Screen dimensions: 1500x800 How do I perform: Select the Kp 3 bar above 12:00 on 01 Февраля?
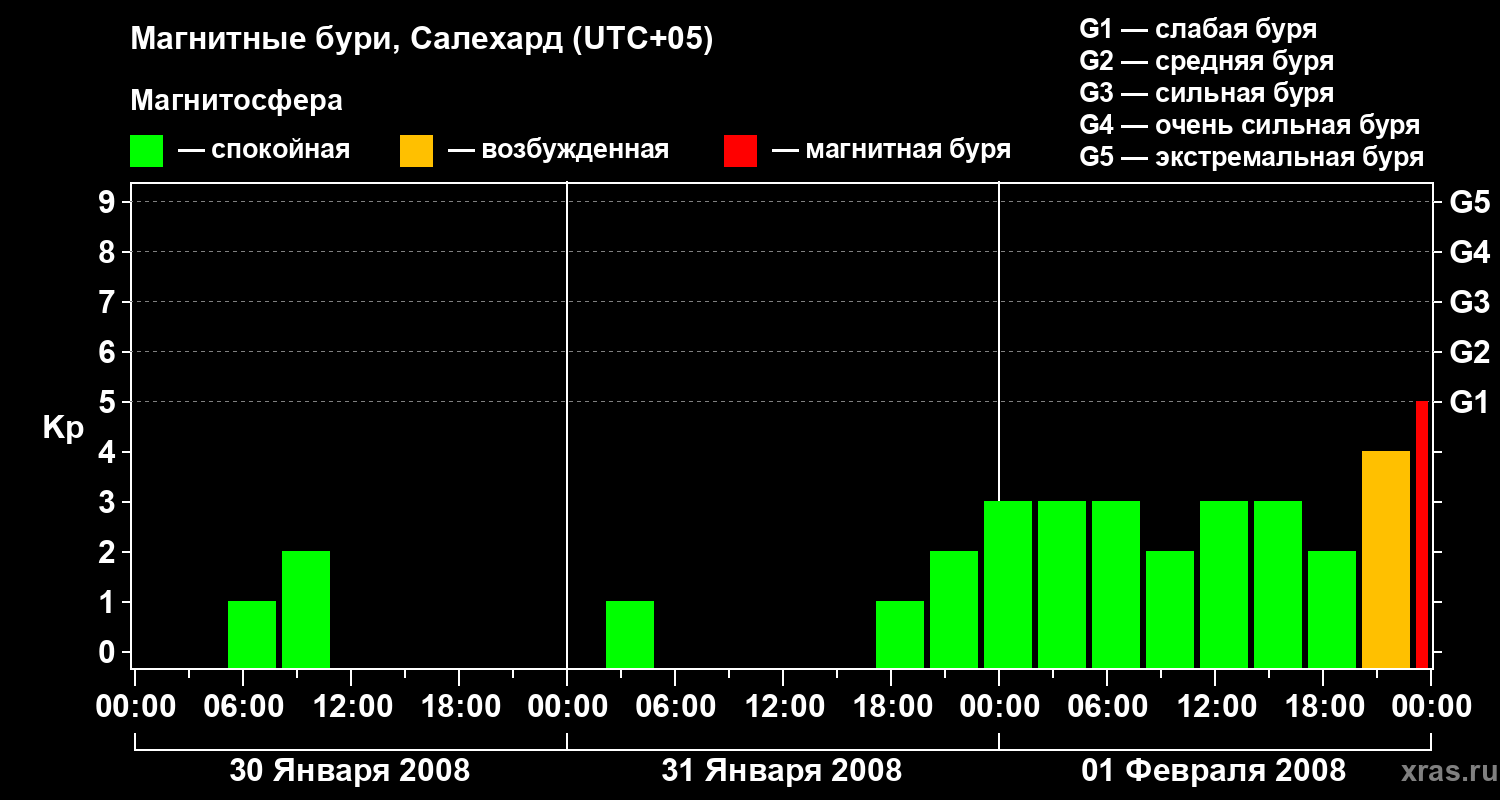[1224, 584]
